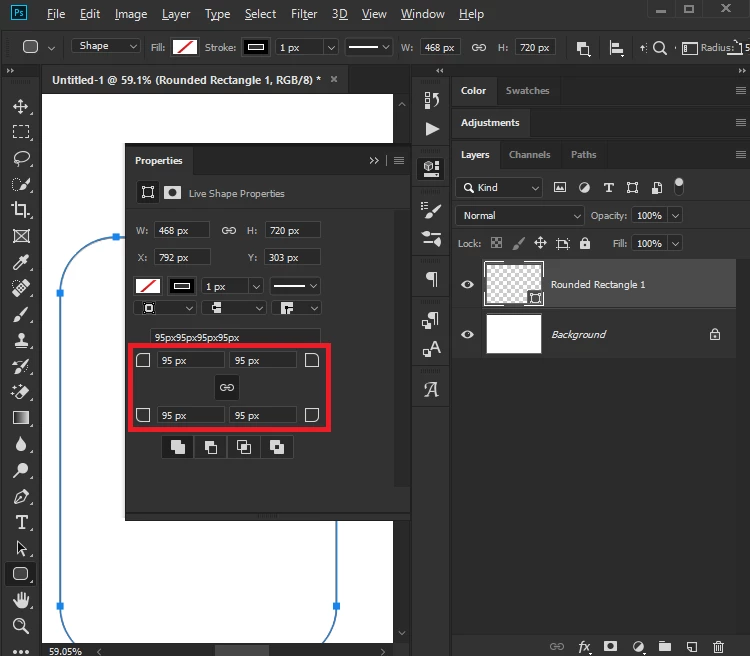Open stroke width dropdown in options bar

pyautogui.click(x=331, y=47)
